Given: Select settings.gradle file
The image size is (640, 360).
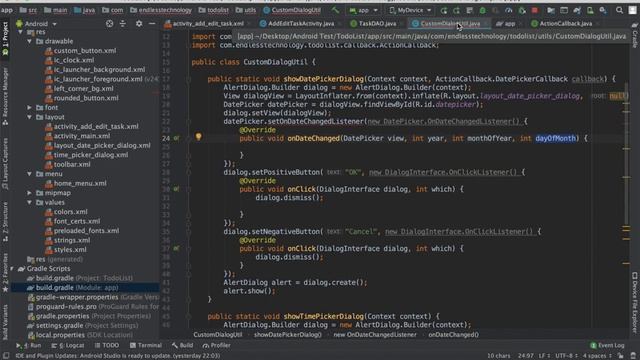Looking at the screenshot, I should coord(83,325).
